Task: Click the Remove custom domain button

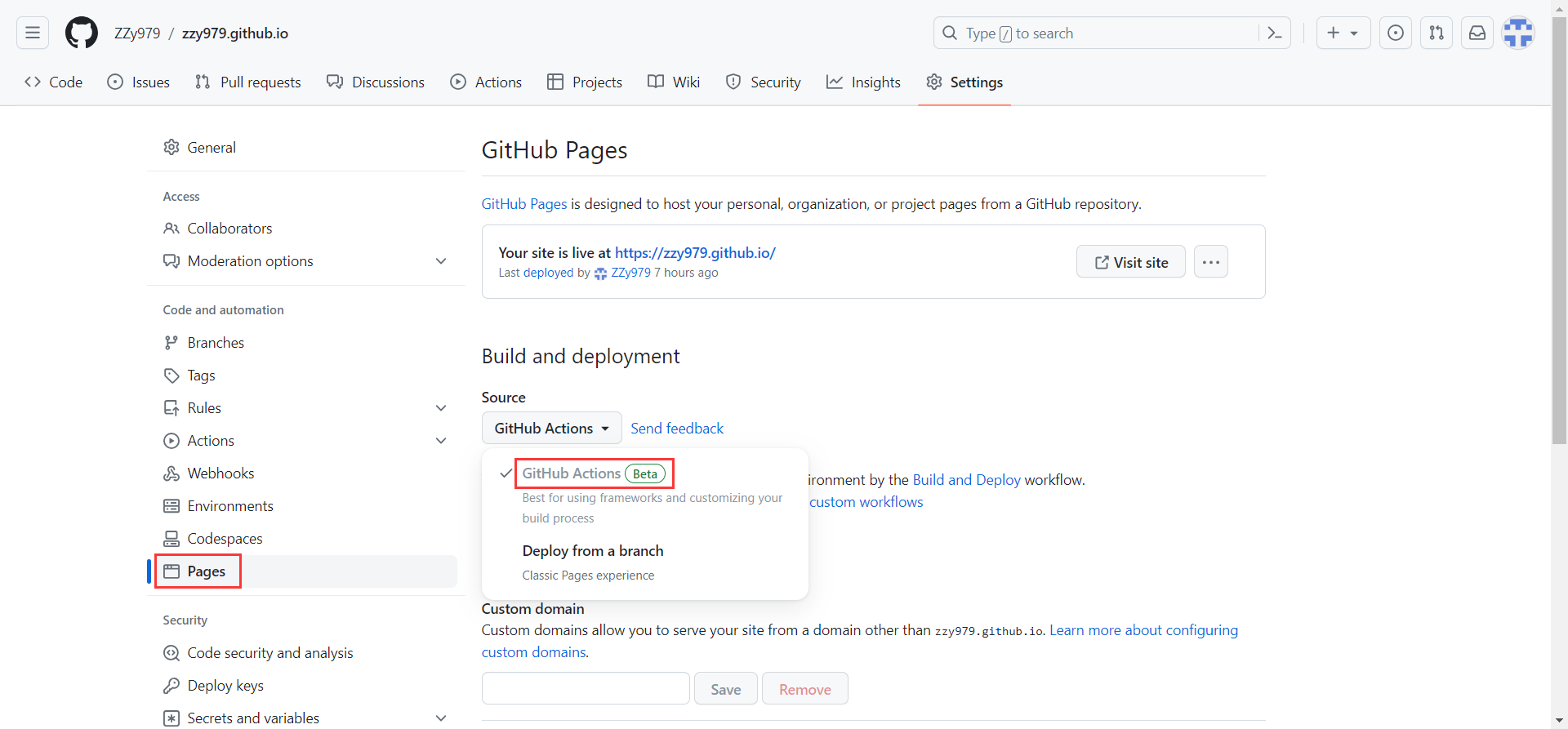Action: [805, 688]
